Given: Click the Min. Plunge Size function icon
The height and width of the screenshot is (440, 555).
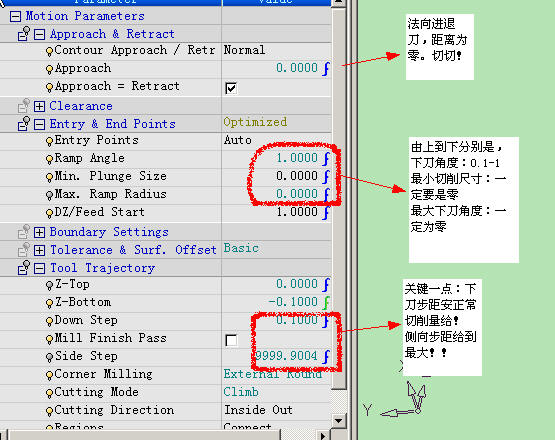Looking at the screenshot, I should (326, 176).
